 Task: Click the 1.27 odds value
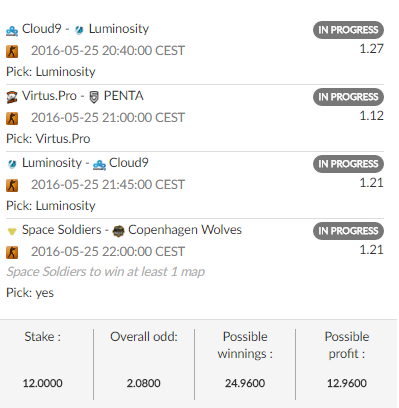click(371, 49)
